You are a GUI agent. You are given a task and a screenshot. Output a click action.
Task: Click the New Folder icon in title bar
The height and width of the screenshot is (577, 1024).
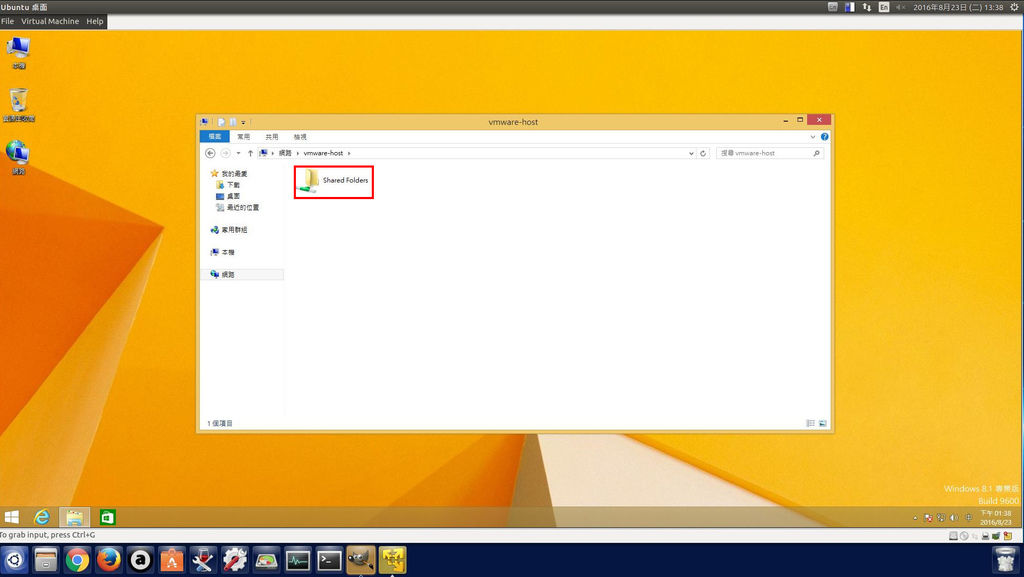[232, 122]
